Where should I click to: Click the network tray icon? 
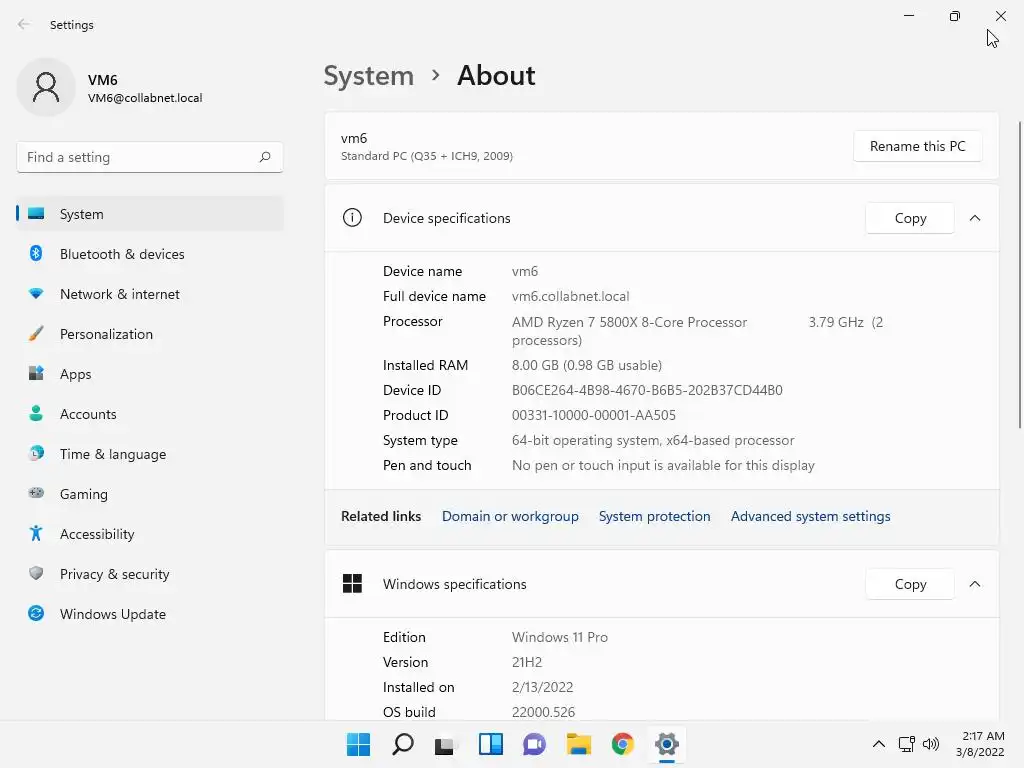pyautogui.click(x=906, y=744)
